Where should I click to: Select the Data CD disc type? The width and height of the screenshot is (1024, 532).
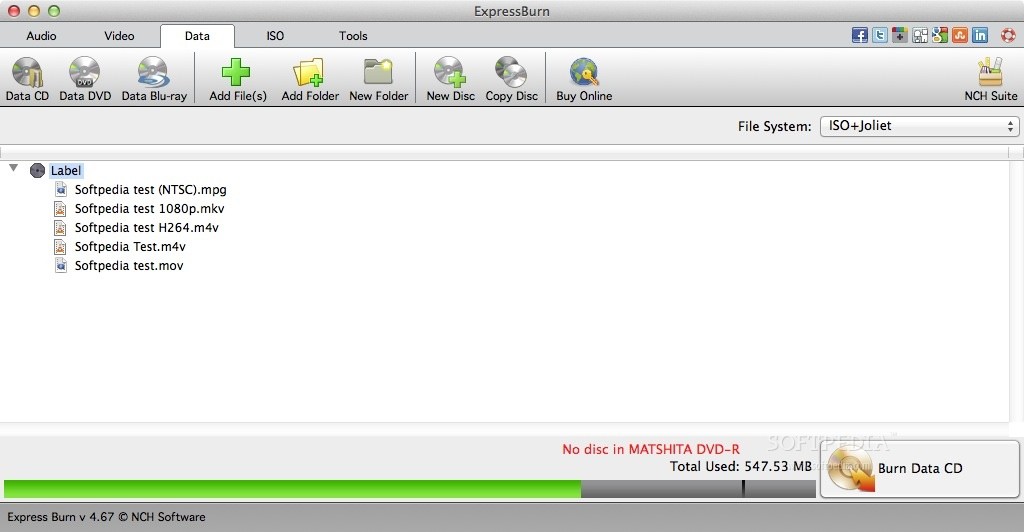[27, 79]
